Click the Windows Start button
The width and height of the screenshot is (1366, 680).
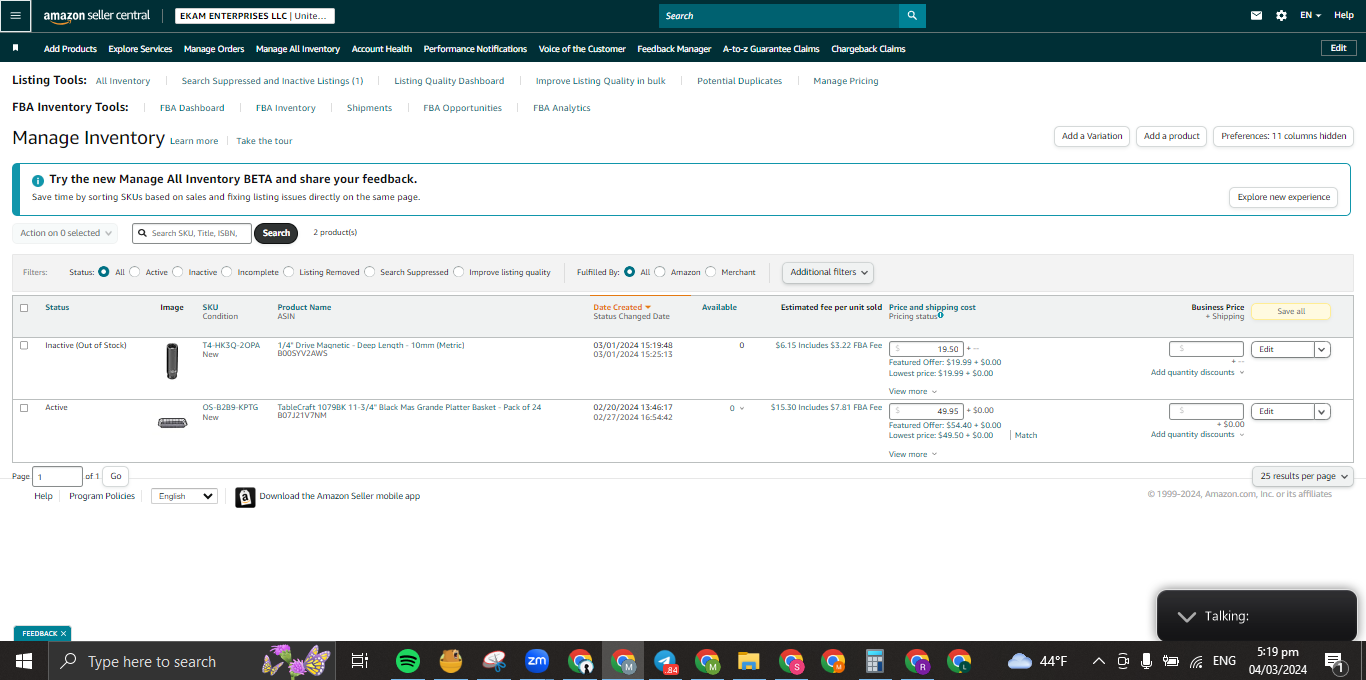pos(23,661)
